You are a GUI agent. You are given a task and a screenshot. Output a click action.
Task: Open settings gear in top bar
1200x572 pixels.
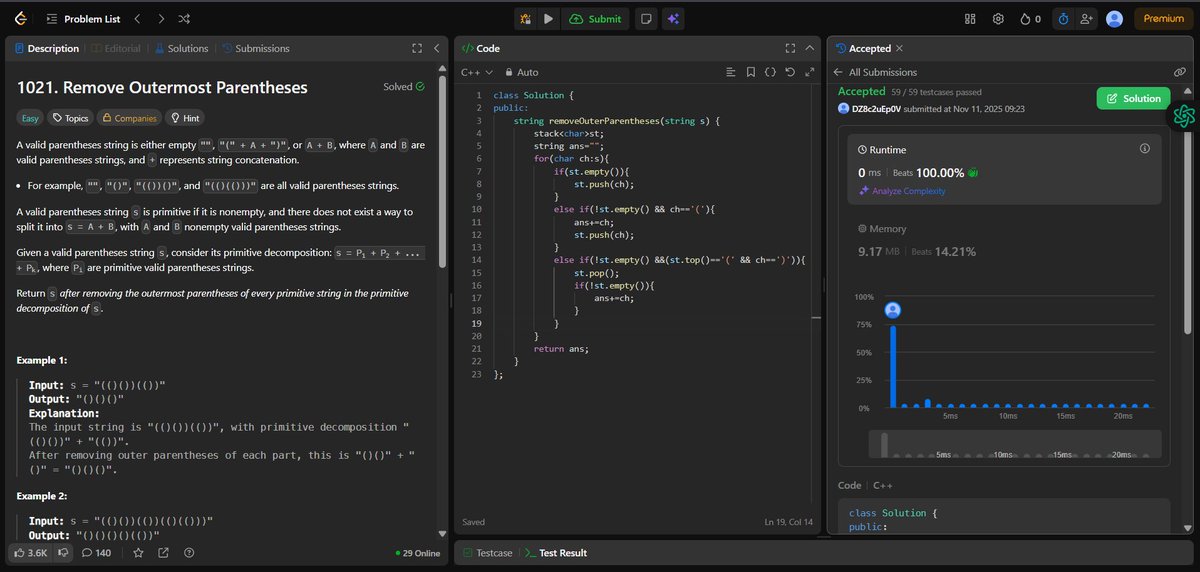point(998,18)
